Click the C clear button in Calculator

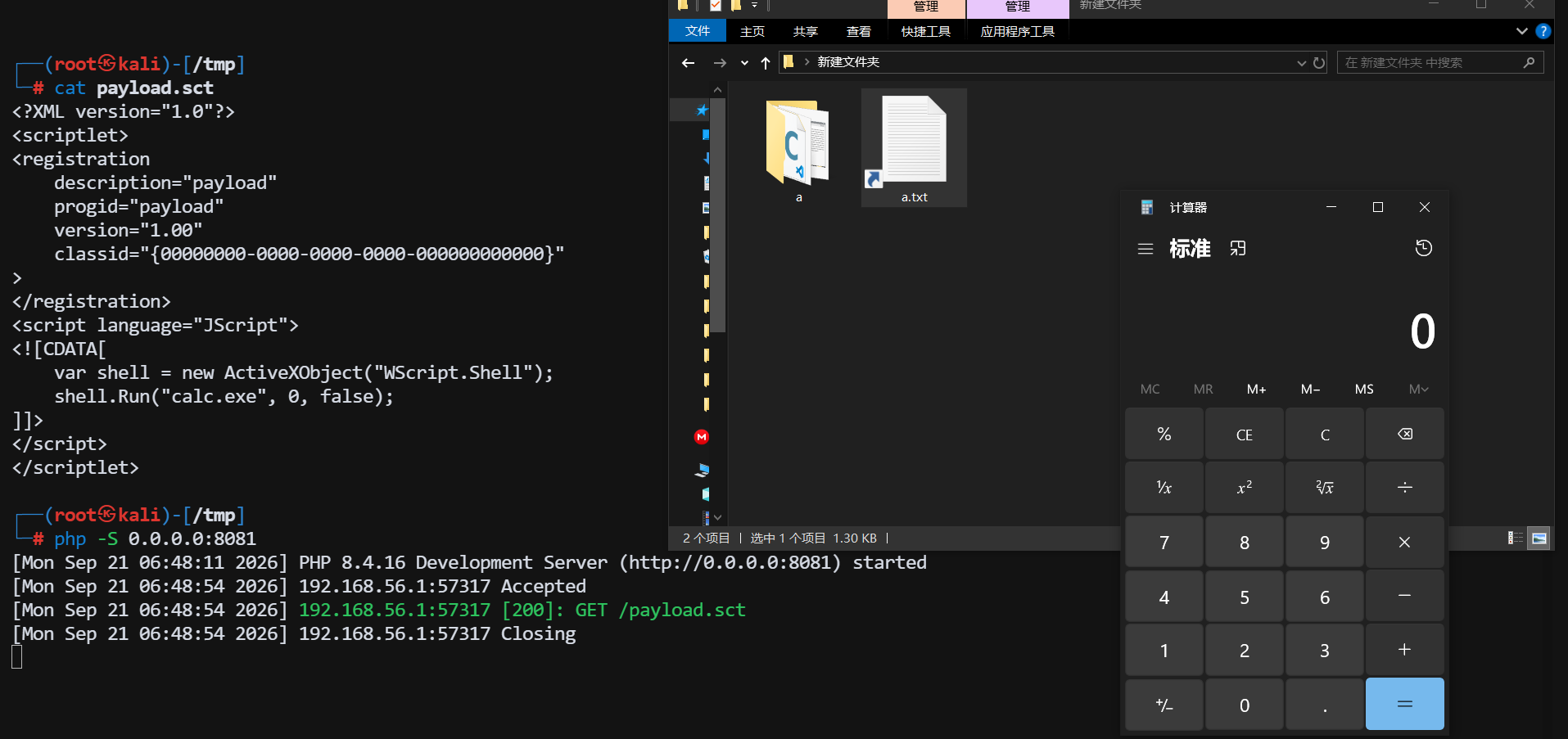click(1325, 434)
